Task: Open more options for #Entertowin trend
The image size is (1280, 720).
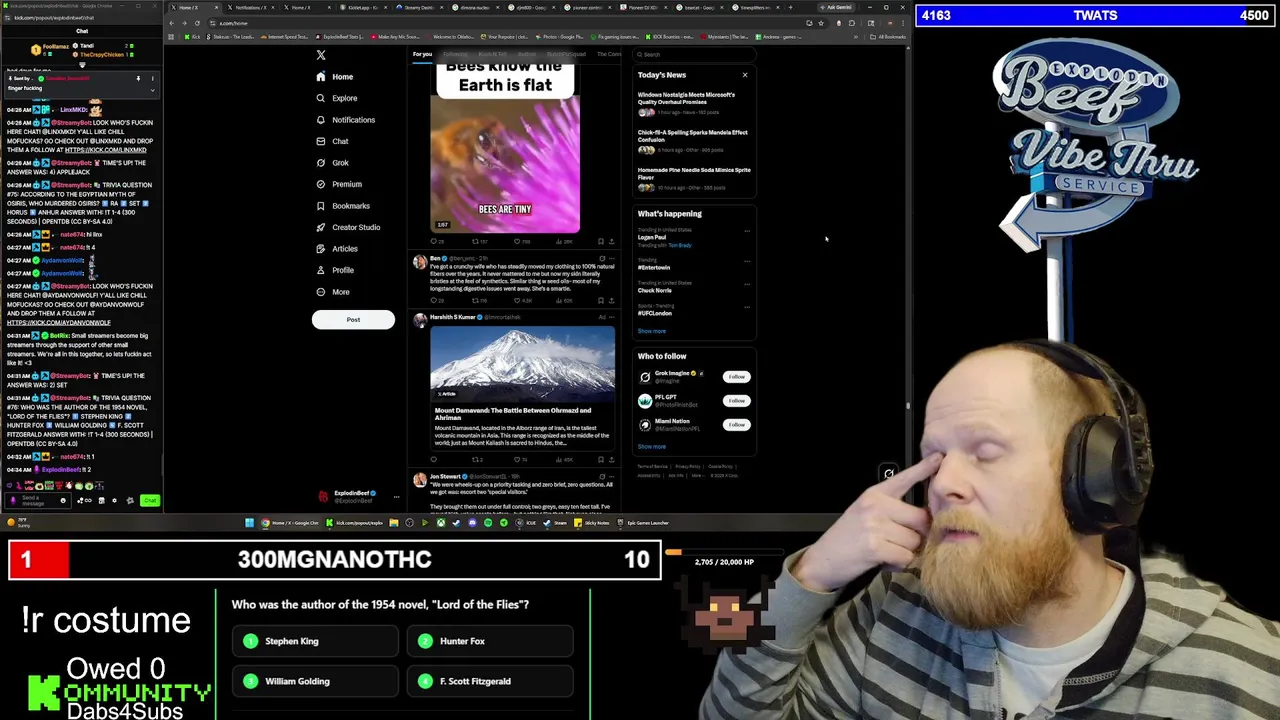Action: coord(746,260)
